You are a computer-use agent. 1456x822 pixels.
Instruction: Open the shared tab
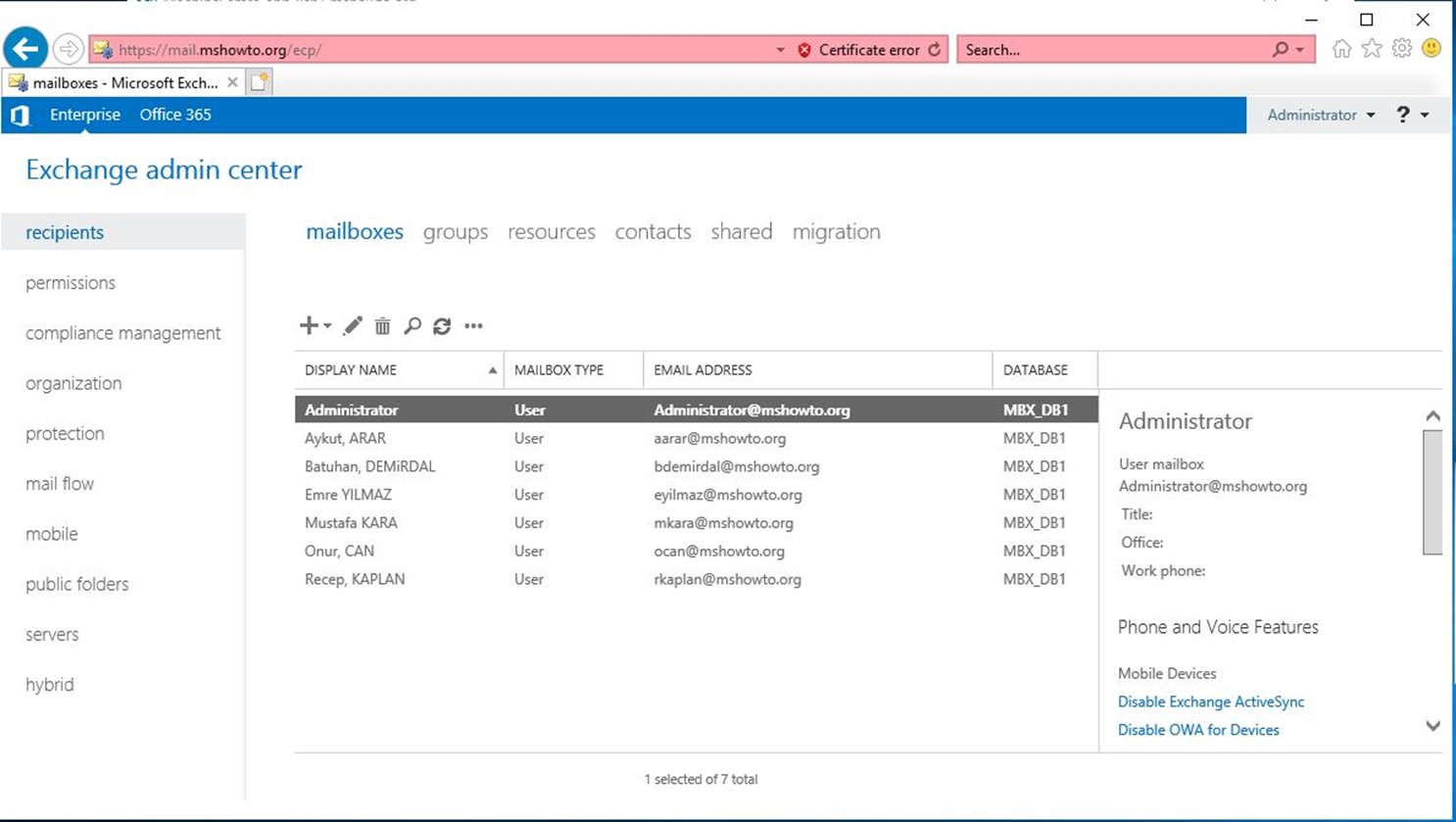click(742, 232)
